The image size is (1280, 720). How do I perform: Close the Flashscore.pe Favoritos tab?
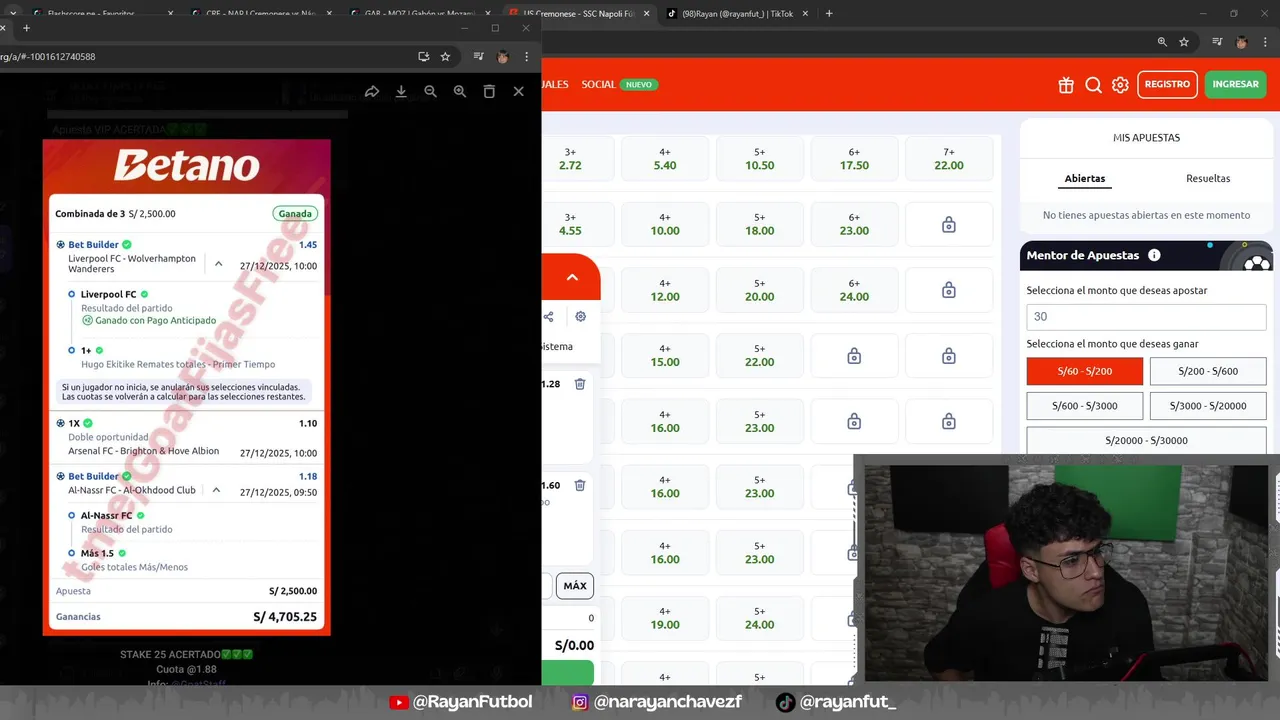tap(170, 14)
